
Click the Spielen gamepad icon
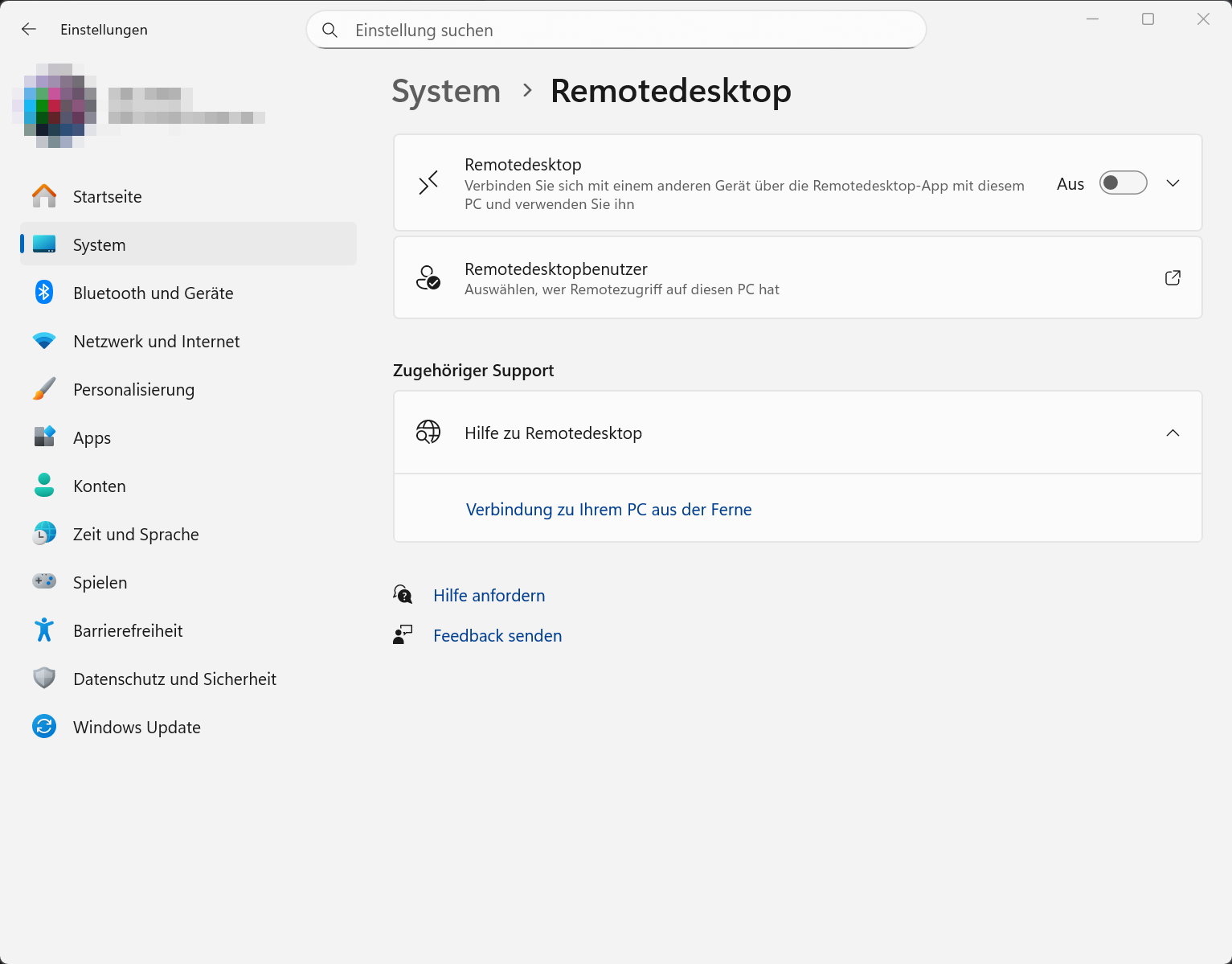tap(44, 581)
